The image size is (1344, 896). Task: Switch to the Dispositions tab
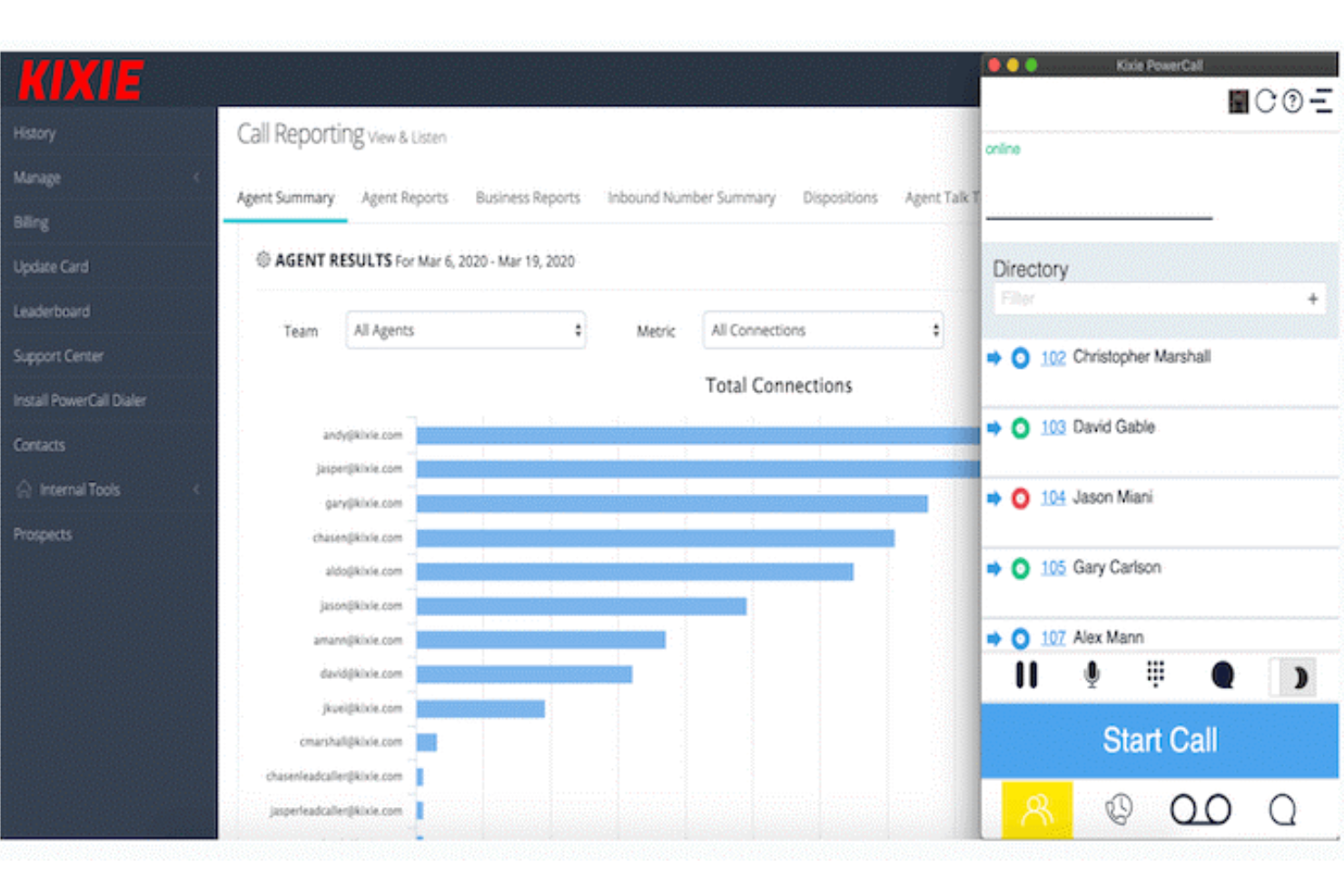[x=839, y=198]
